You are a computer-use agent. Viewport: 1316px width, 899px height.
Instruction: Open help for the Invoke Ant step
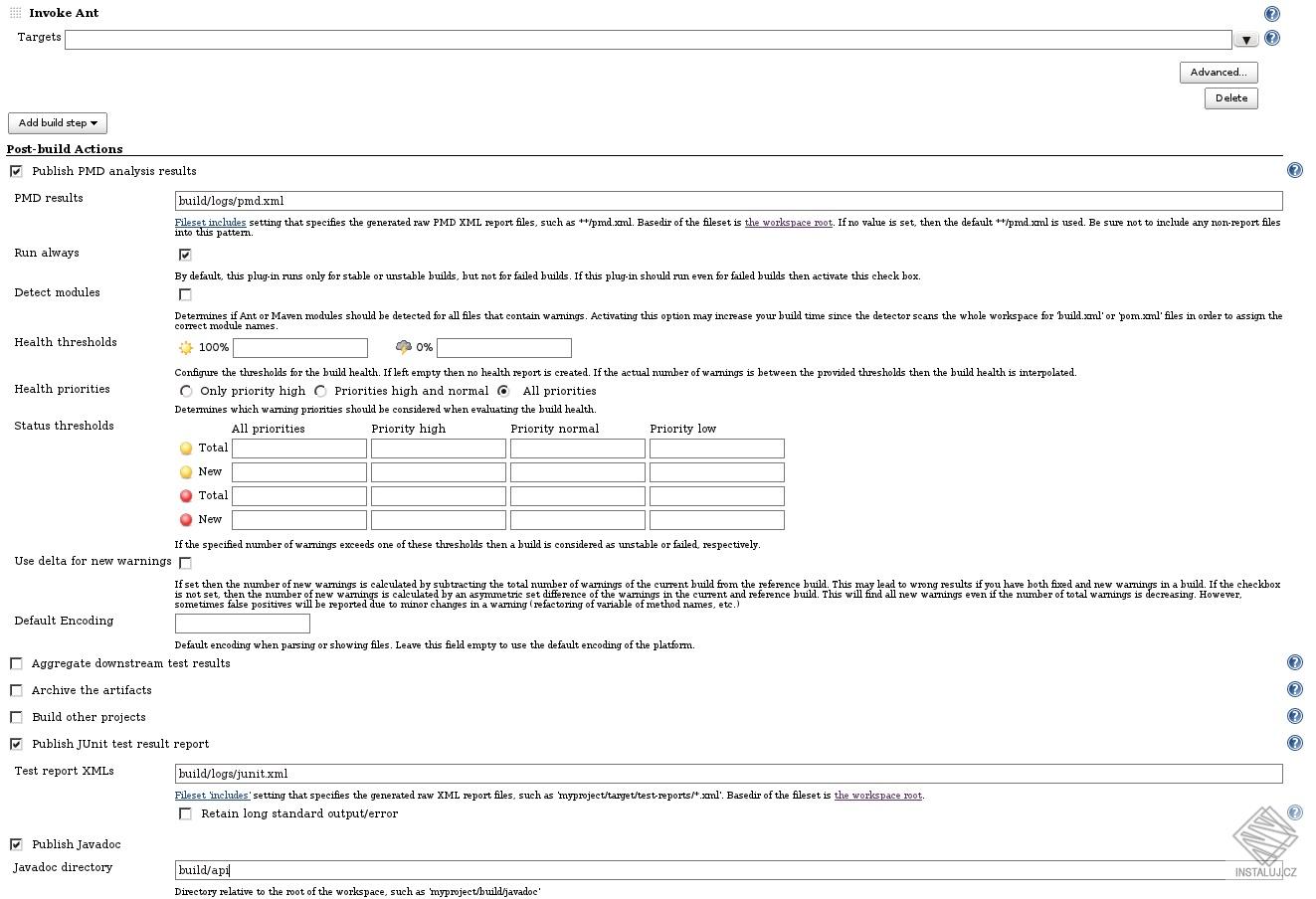(x=1271, y=14)
